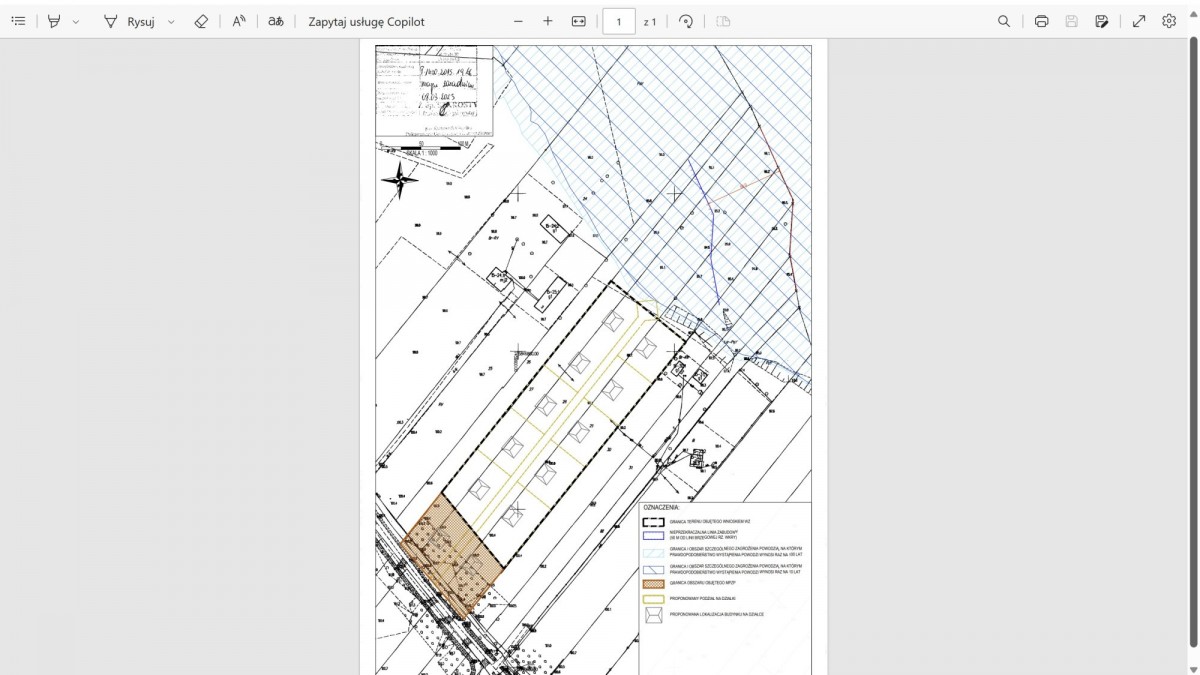Click the read aloud icon
1200x675 pixels.
click(239, 21)
